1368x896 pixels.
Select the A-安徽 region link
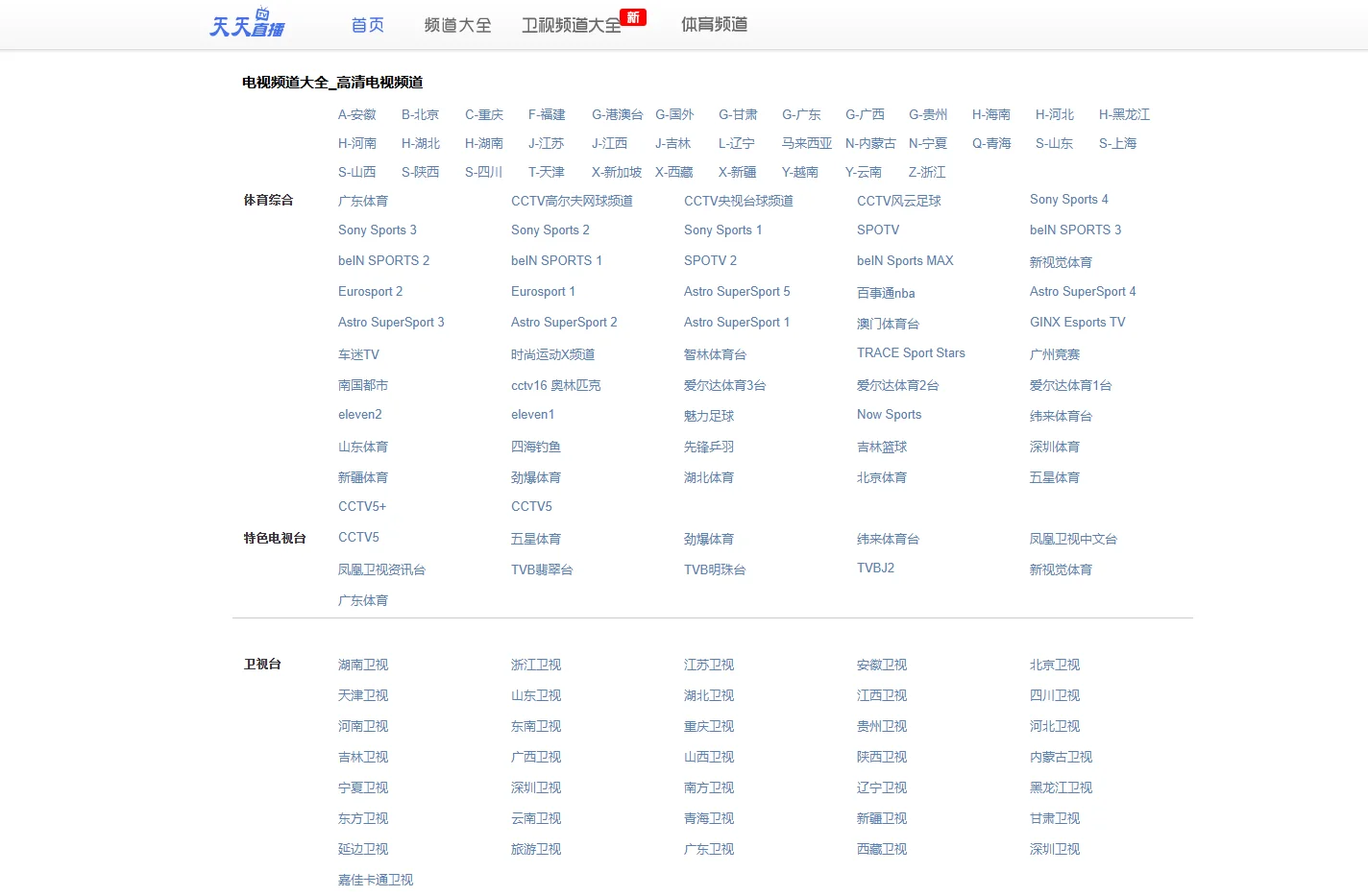click(x=357, y=114)
